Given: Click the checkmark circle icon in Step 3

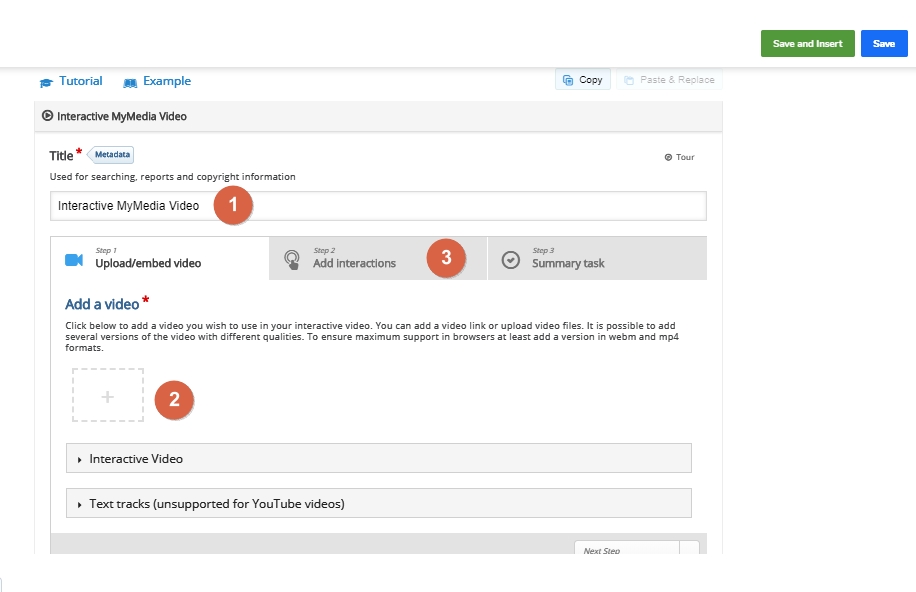Looking at the screenshot, I should pyautogui.click(x=511, y=259).
